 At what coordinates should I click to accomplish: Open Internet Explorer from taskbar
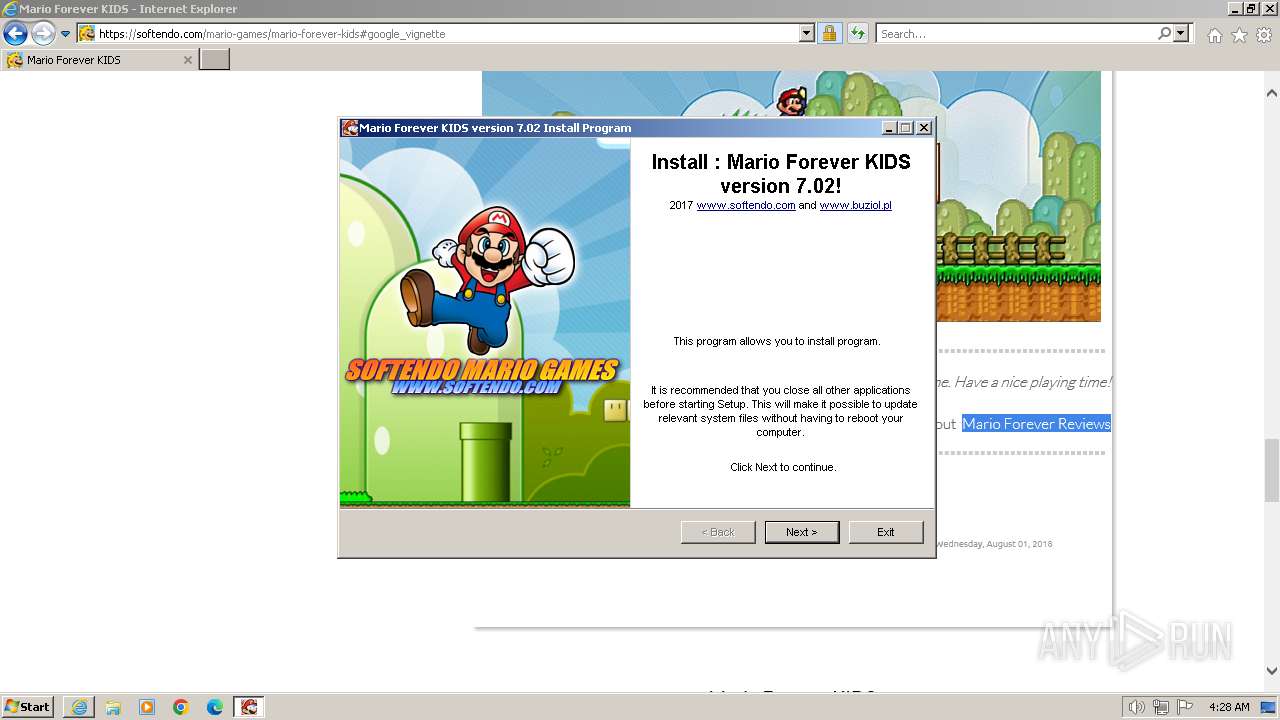coord(79,707)
